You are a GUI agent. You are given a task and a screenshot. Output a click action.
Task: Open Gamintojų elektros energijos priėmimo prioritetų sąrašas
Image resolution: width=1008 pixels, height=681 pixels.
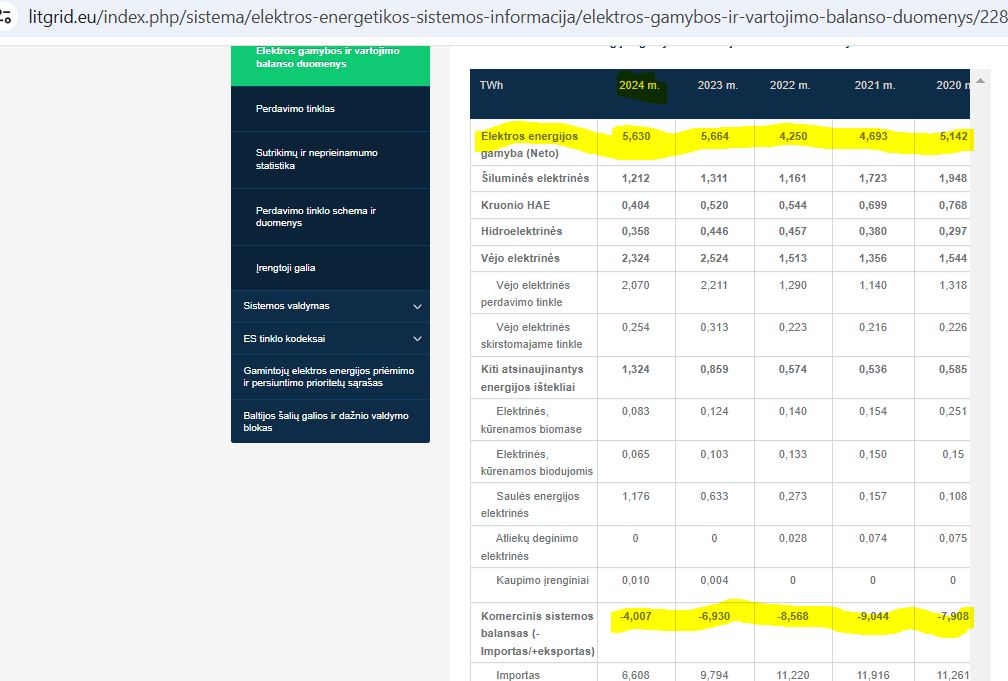[x=330, y=377]
